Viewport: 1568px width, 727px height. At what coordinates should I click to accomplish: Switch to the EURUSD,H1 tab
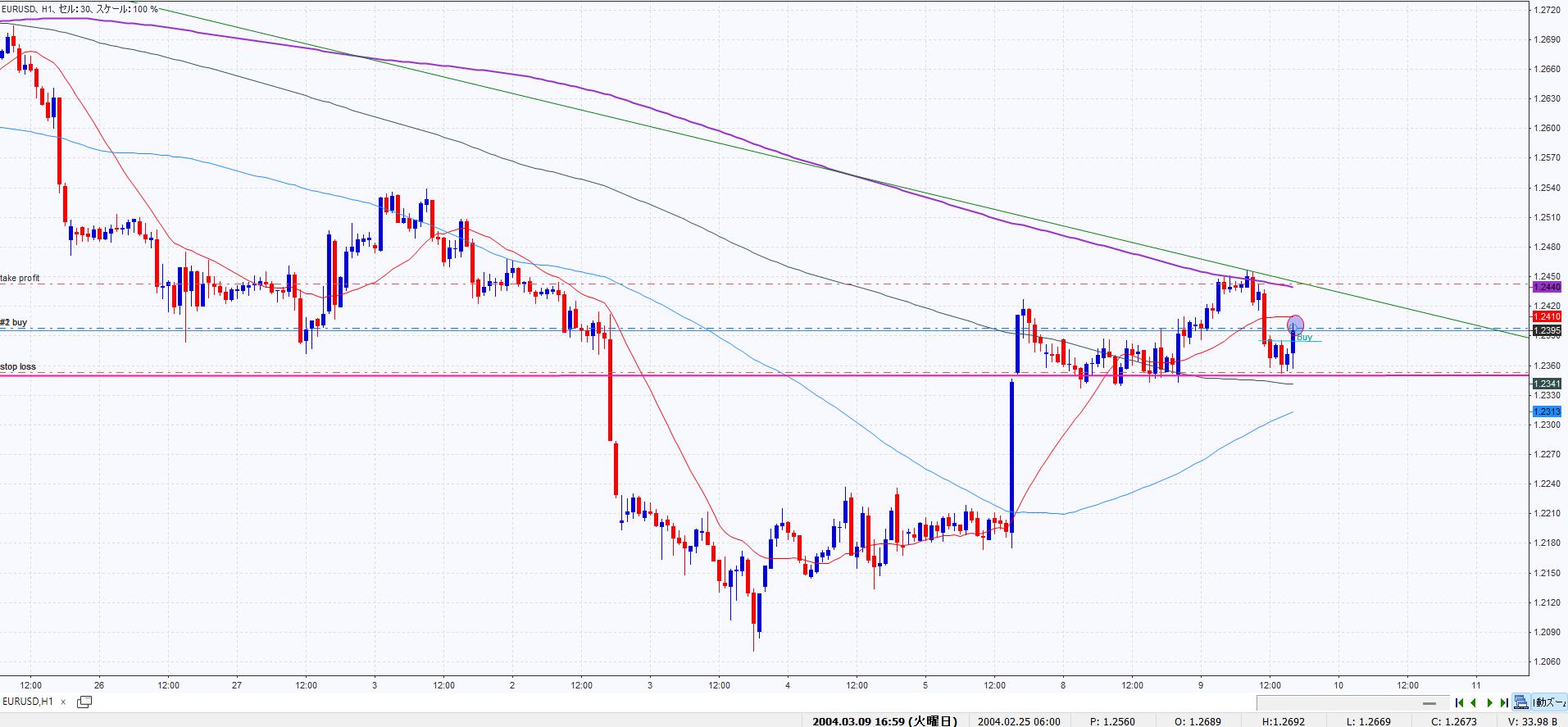(x=28, y=702)
